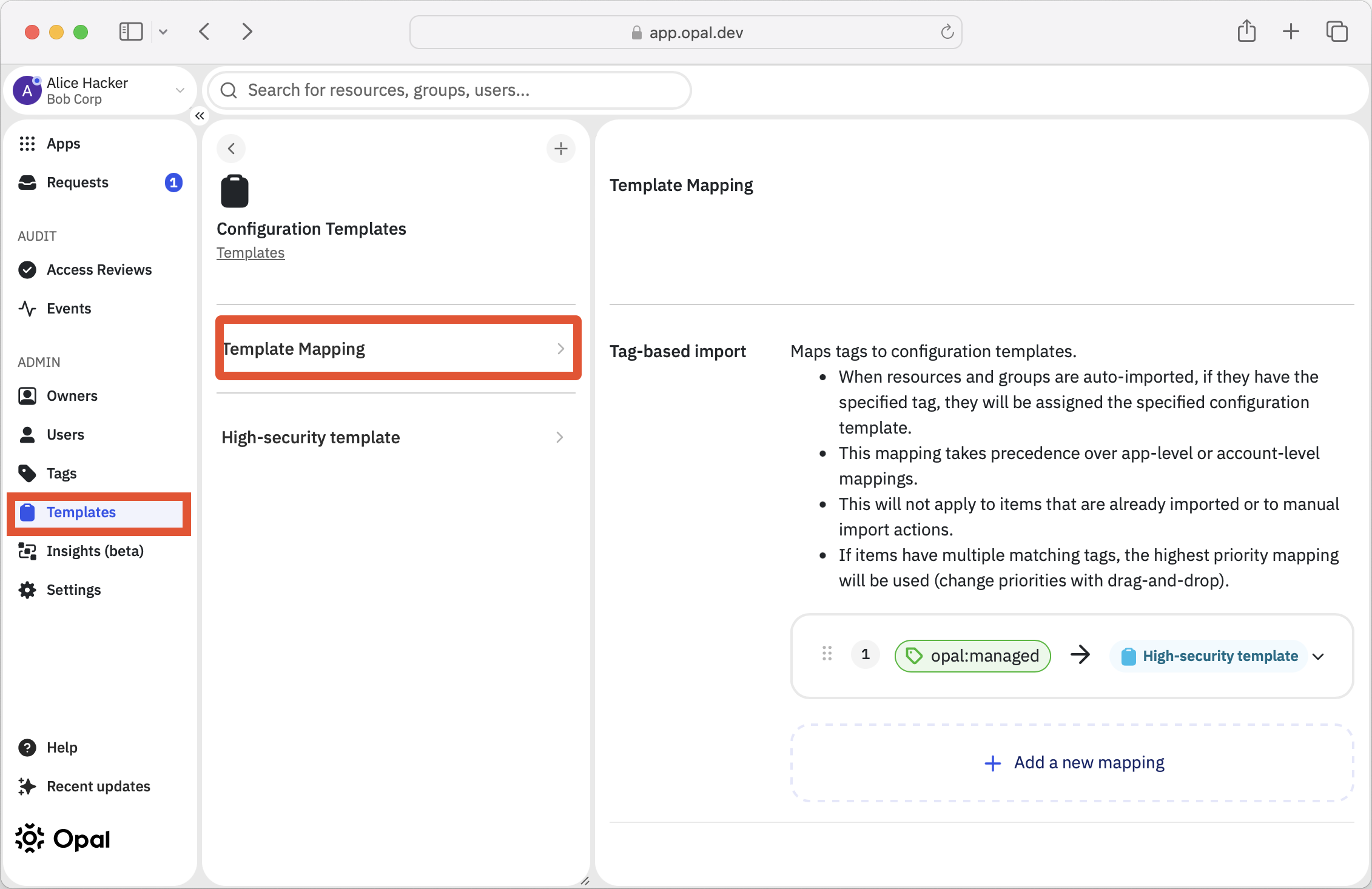Open a new browser tab
Viewport: 1372px width, 889px height.
(1291, 32)
